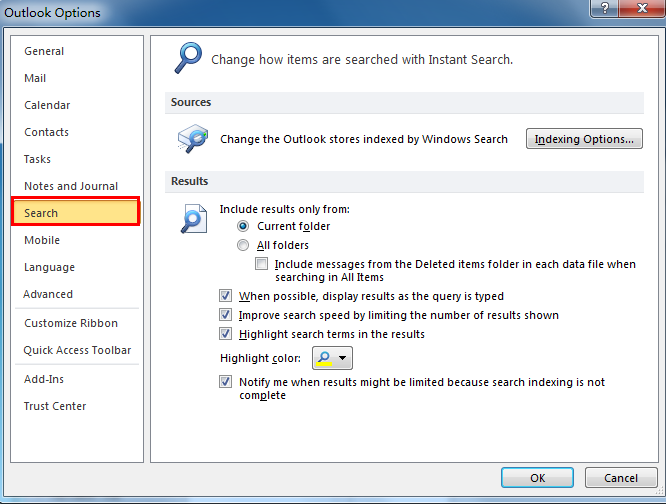Viewport: 666px width, 504px height.
Task: Select the Current folder radio button
Action: pyautogui.click(x=243, y=227)
